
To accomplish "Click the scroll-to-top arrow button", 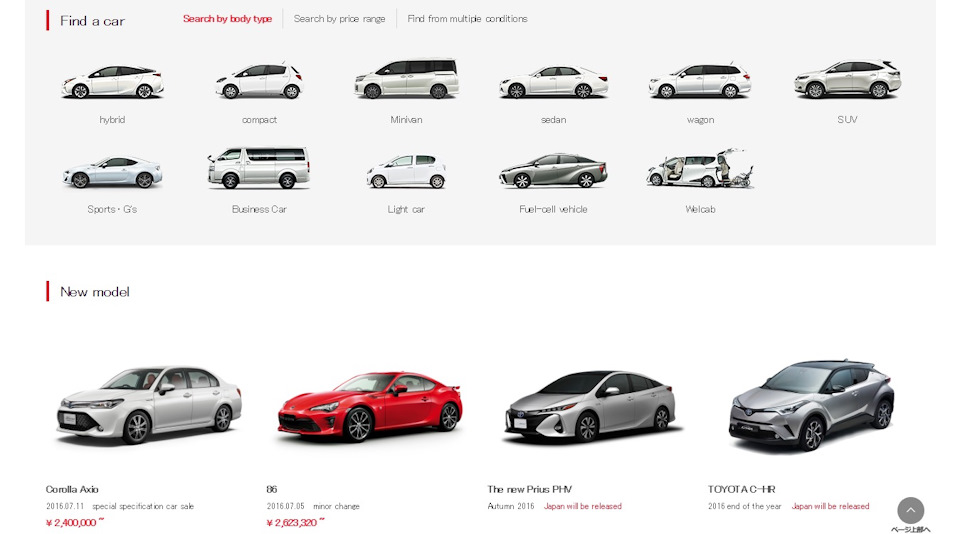I will click(910, 510).
